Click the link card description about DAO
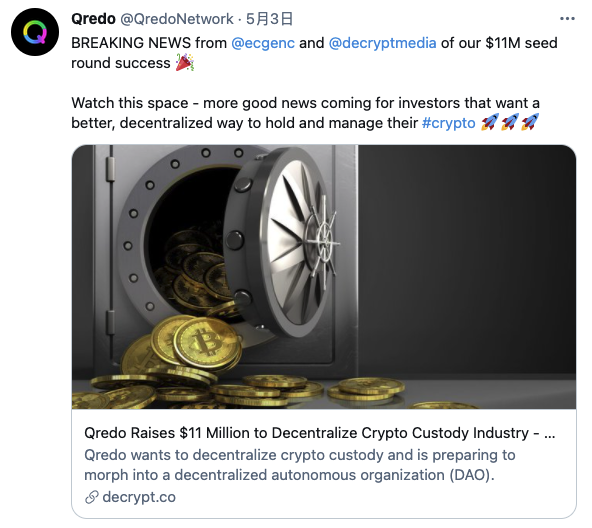Viewport: 592px width, 528px height. tap(300, 465)
